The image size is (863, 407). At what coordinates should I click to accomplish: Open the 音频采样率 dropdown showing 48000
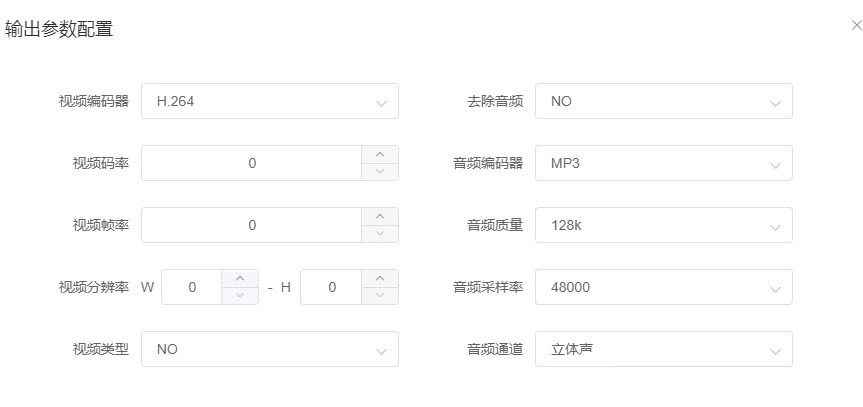click(664, 287)
